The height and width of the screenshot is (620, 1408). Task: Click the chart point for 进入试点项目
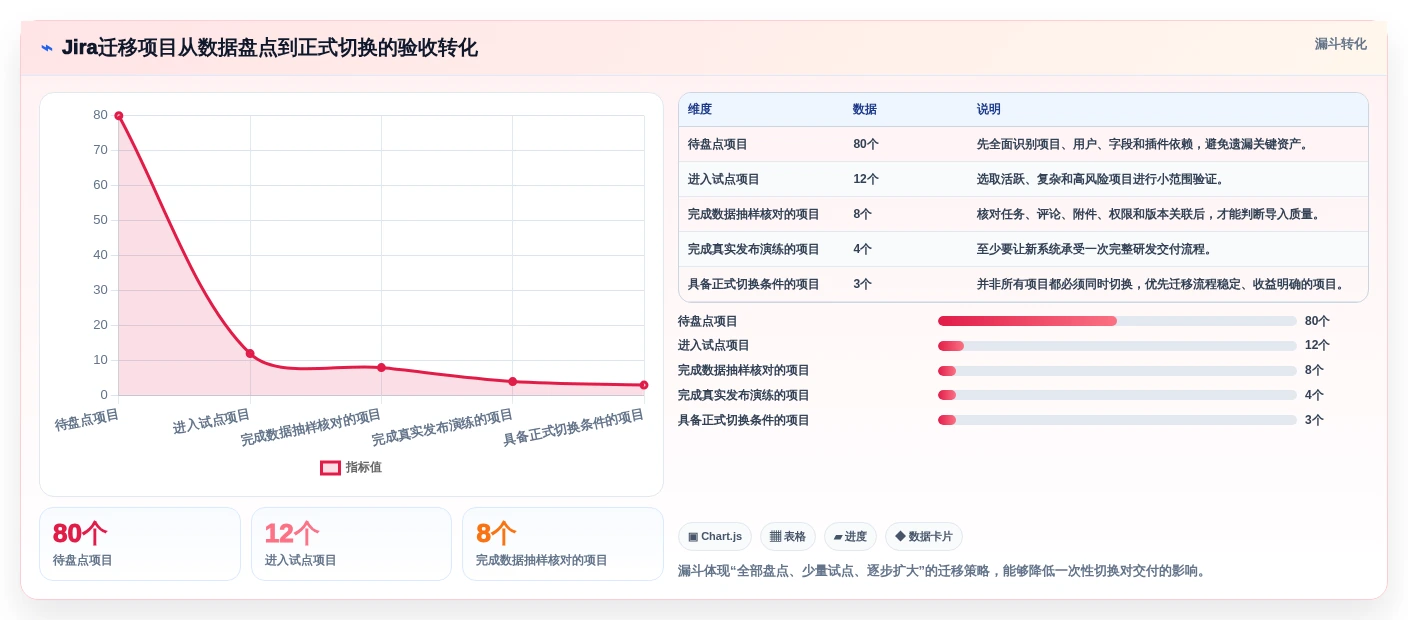pyautogui.click(x=250, y=353)
